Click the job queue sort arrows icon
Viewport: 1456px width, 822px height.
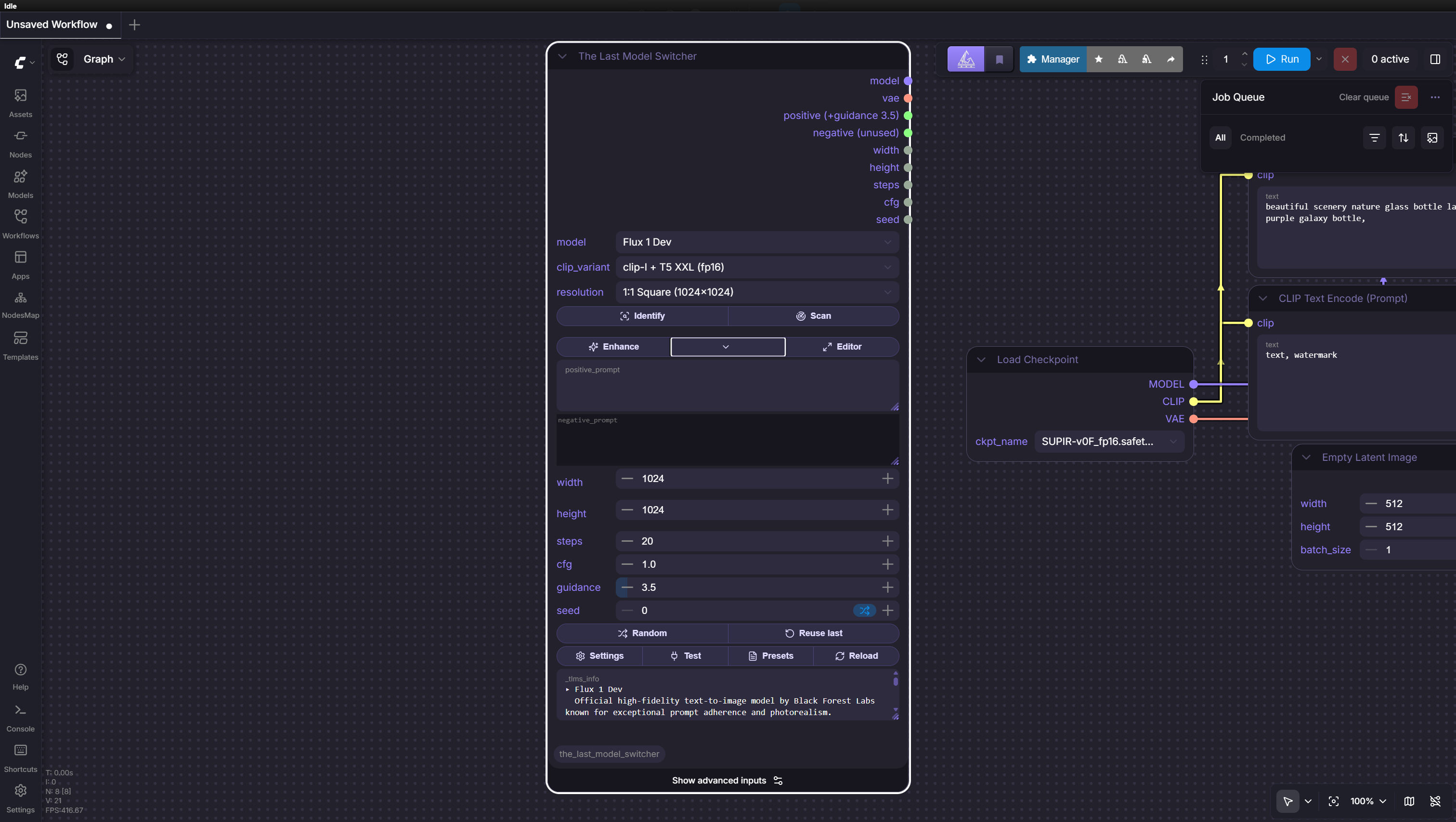pyautogui.click(x=1404, y=138)
